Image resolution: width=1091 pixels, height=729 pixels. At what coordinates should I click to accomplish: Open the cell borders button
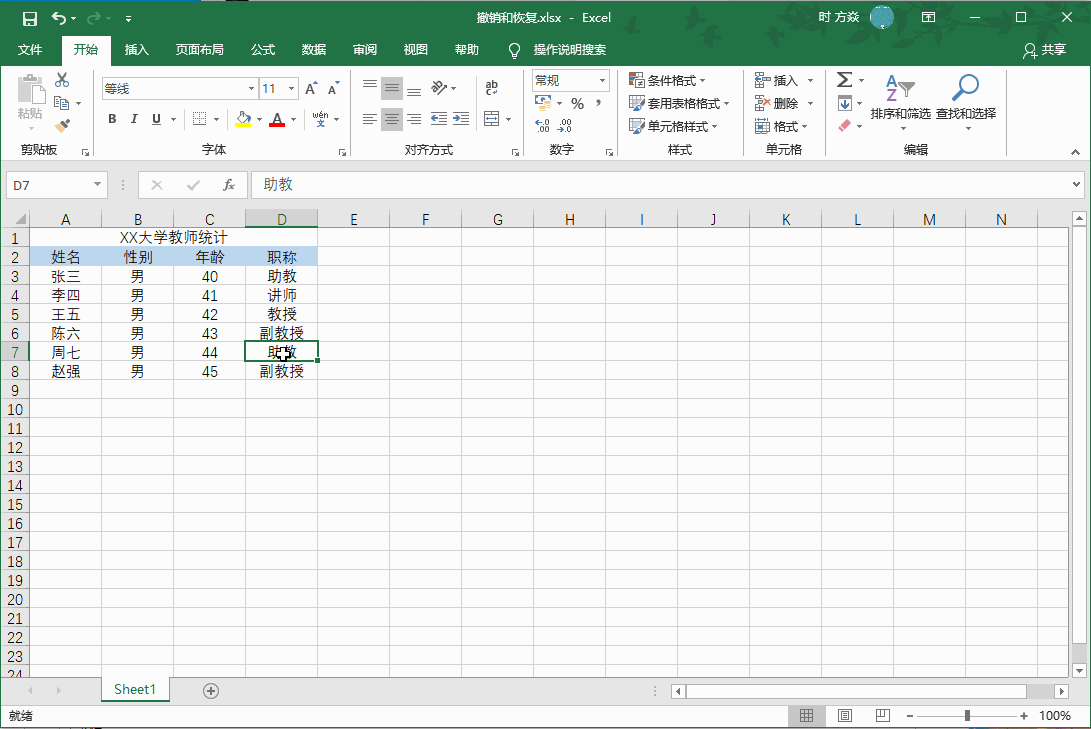[x=199, y=119]
